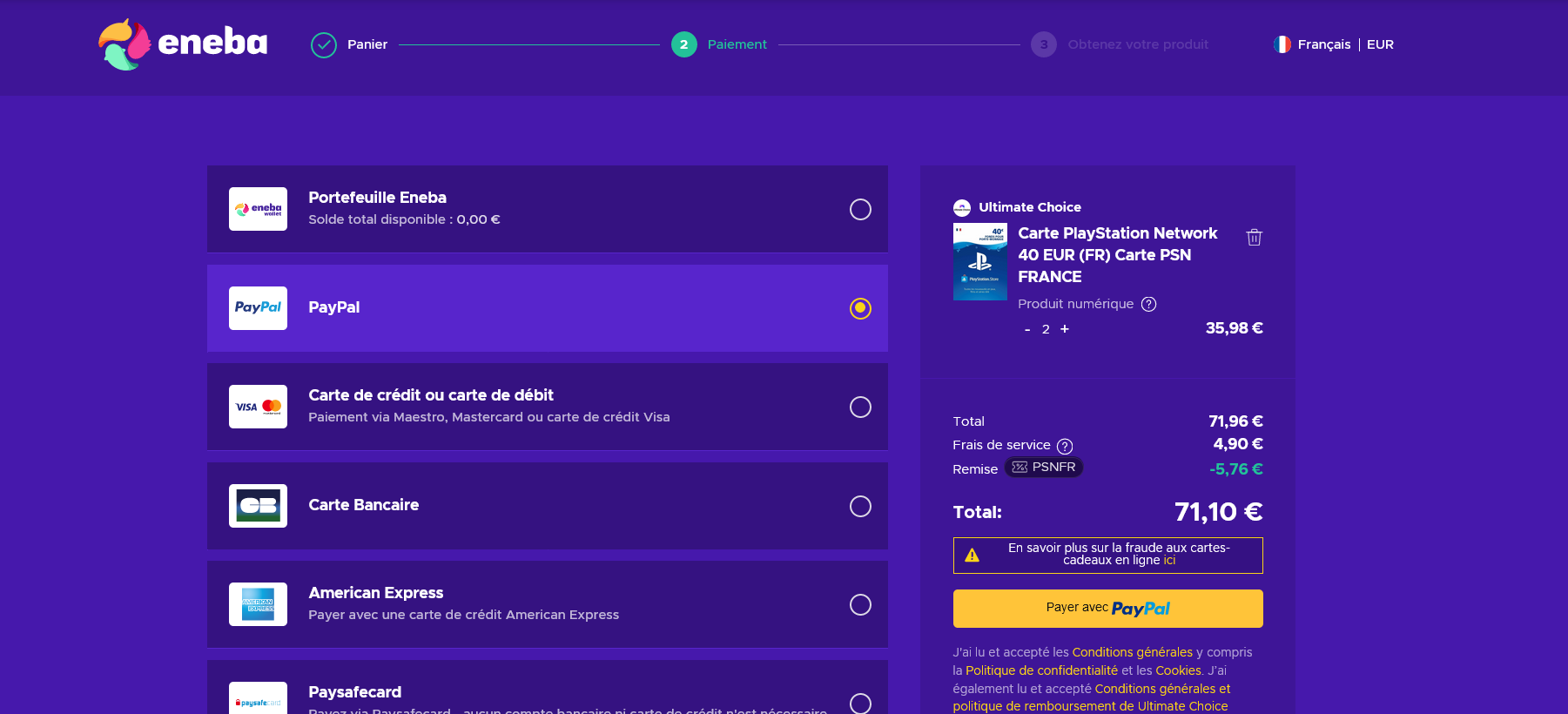The height and width of the screenshot is (714, 1568).
Task: Click Payer avec PayPal button
Action: pyautogui.click(x=1107, y=609)
